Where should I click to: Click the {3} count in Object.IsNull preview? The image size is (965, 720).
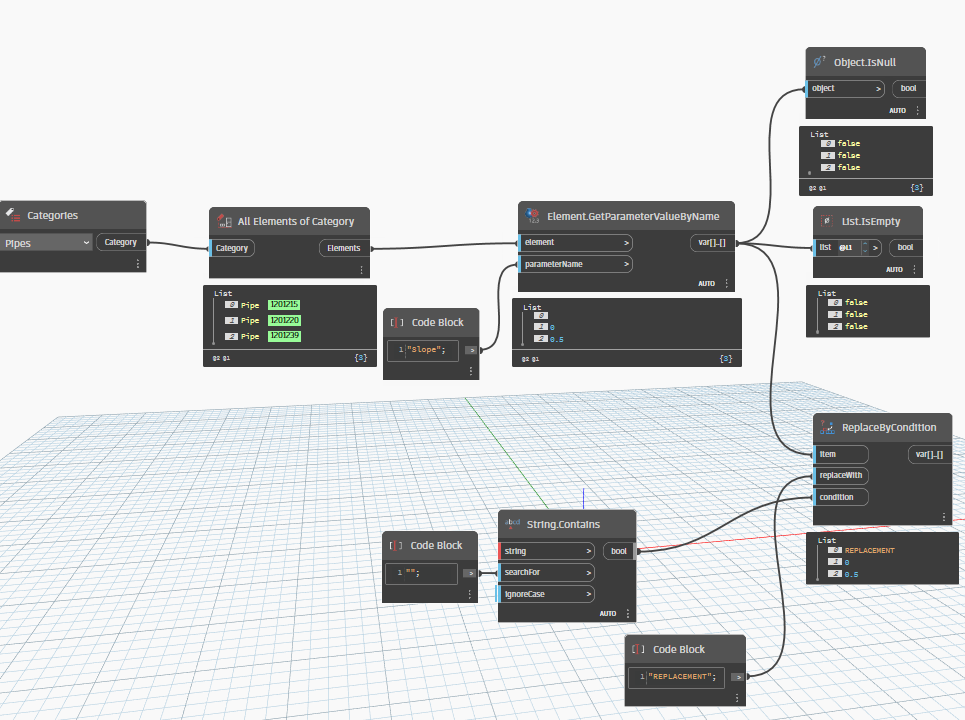917,187
